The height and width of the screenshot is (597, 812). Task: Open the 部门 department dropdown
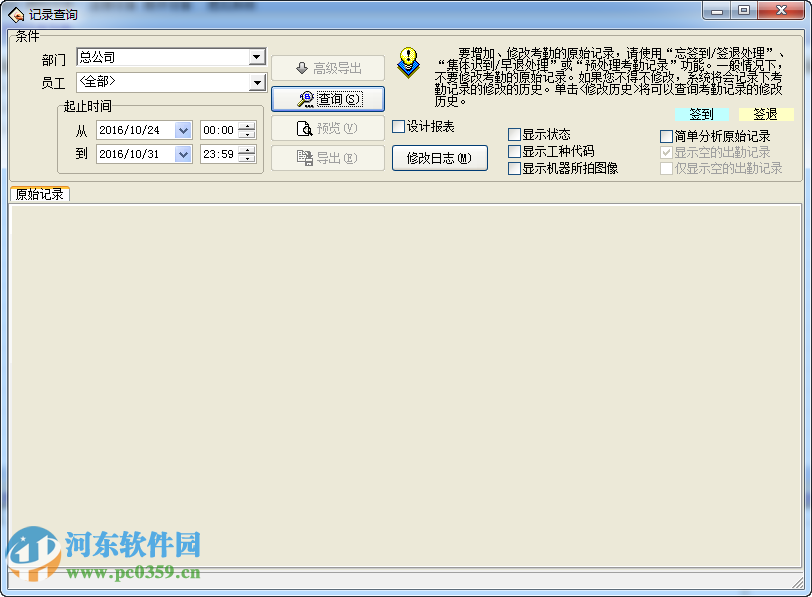pyautogui.click(x=257, y=57)
